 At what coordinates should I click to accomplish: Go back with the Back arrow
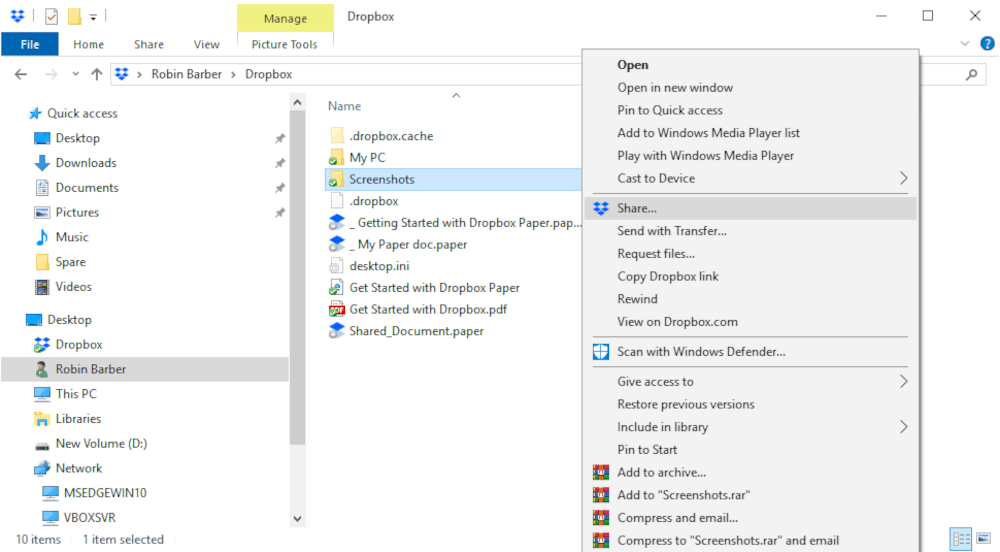(x=21, y=75)
